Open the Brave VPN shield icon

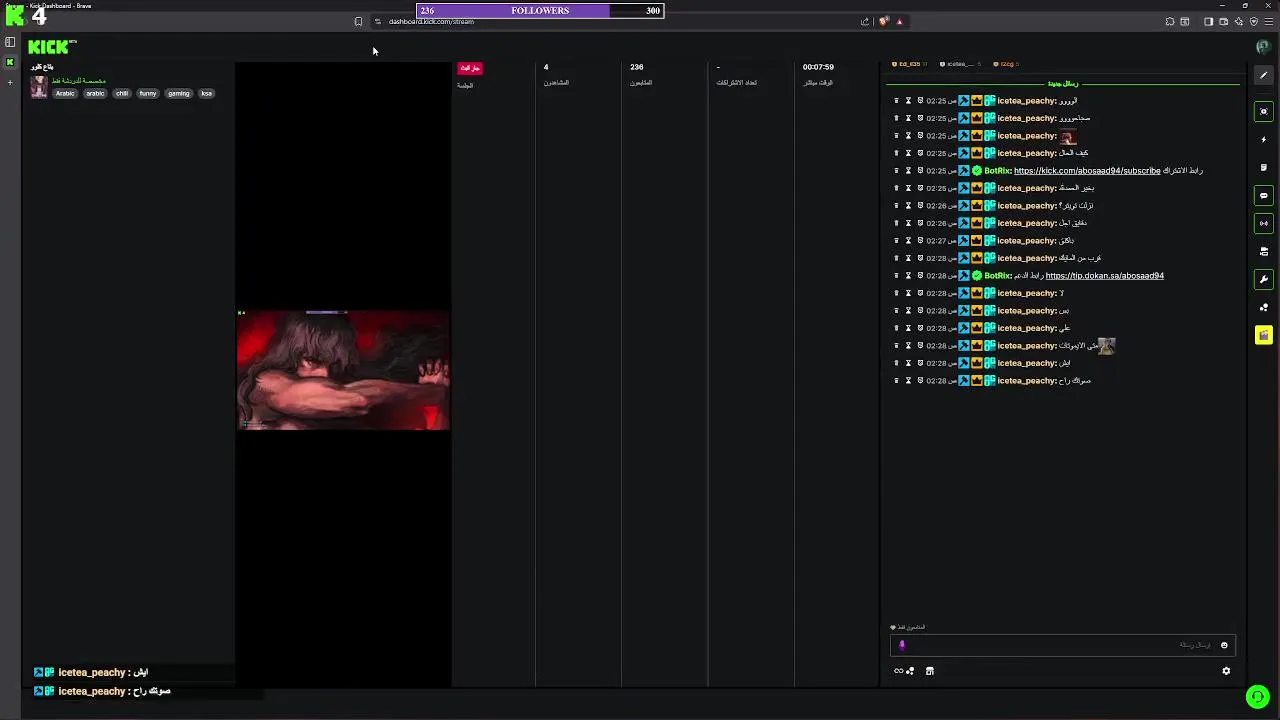(x=1254, y=21)
